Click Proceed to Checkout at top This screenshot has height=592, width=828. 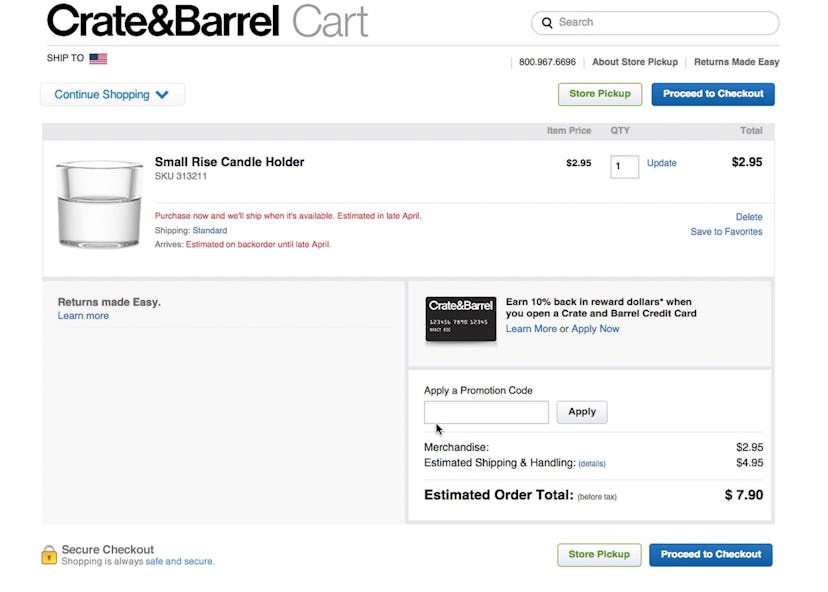(x=712, y=94)
